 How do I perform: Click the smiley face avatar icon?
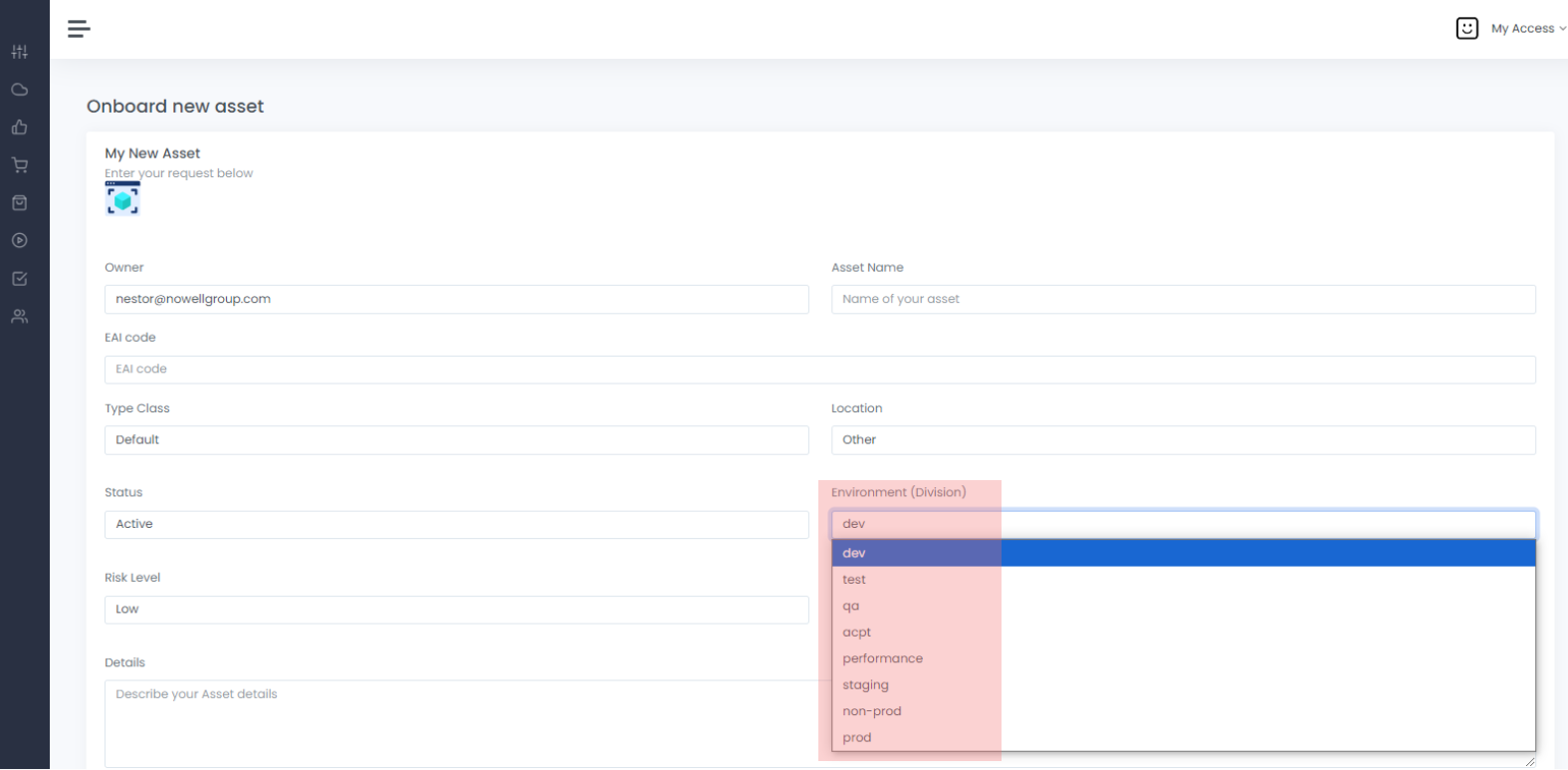click(1466, 29)
